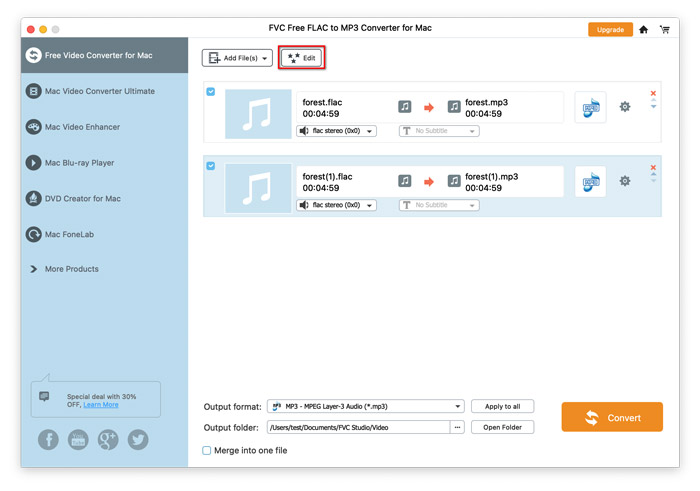Open subtitle dropdown for forest(1).flac
700x491 pixels.
[x=439, y=205]
